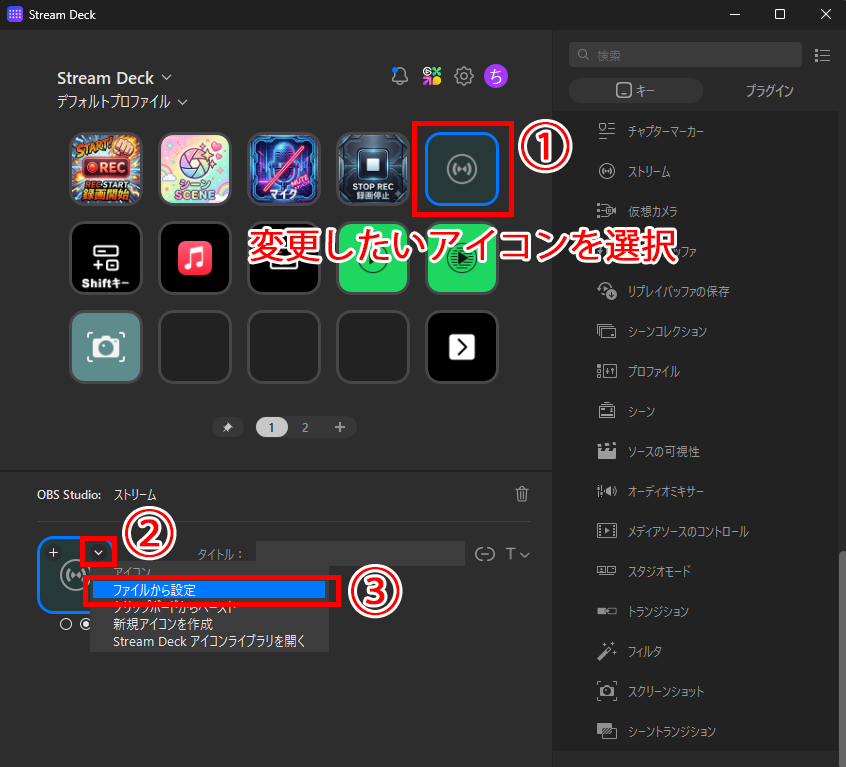
Task: Select the empty key beside the camera key
Action: tap(195, 347)
